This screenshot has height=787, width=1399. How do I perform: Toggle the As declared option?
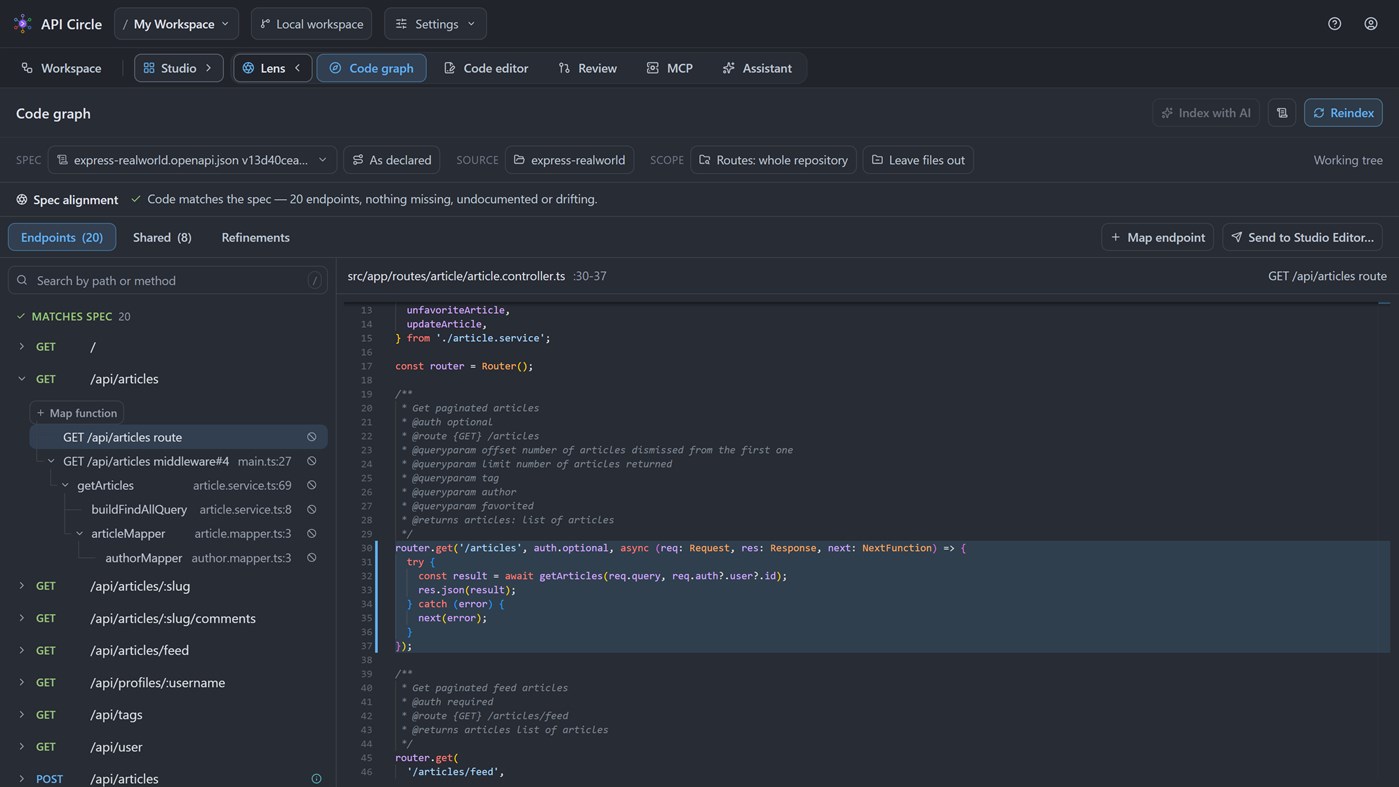tap(392, 160)
